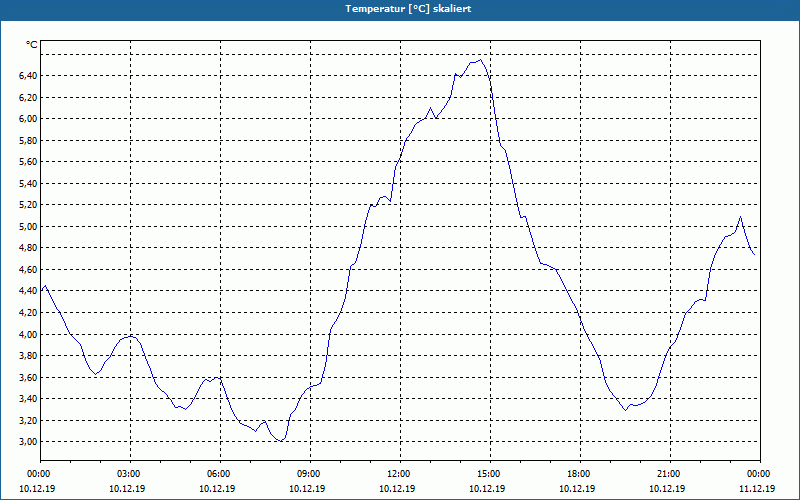Click the 5,20 value on the y-axis
Image resolution: width=800 pixels, height=500 pixels.
click(x=29, y=205)
